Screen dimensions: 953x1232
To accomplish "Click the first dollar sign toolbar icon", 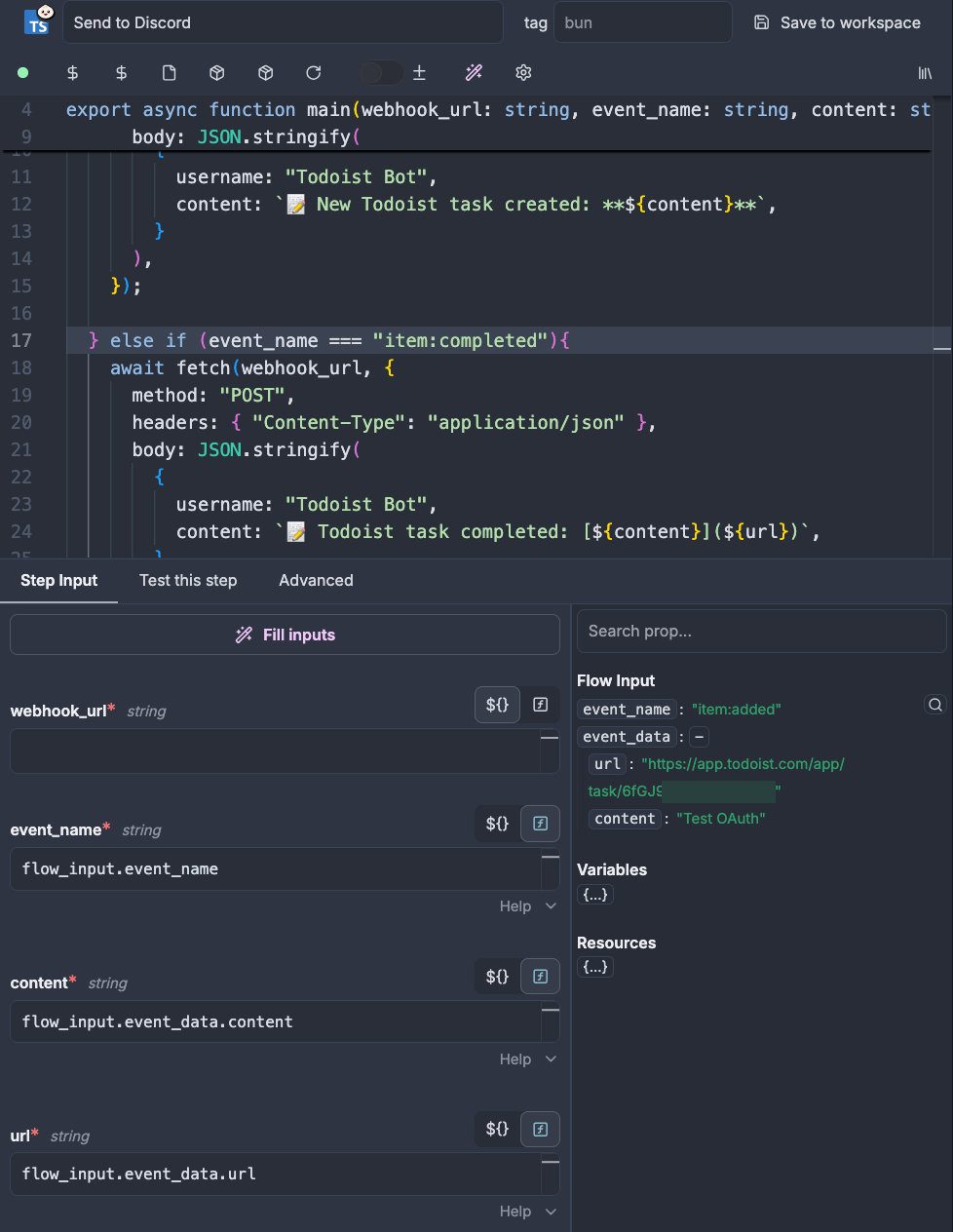I will [x=72, y=72].
